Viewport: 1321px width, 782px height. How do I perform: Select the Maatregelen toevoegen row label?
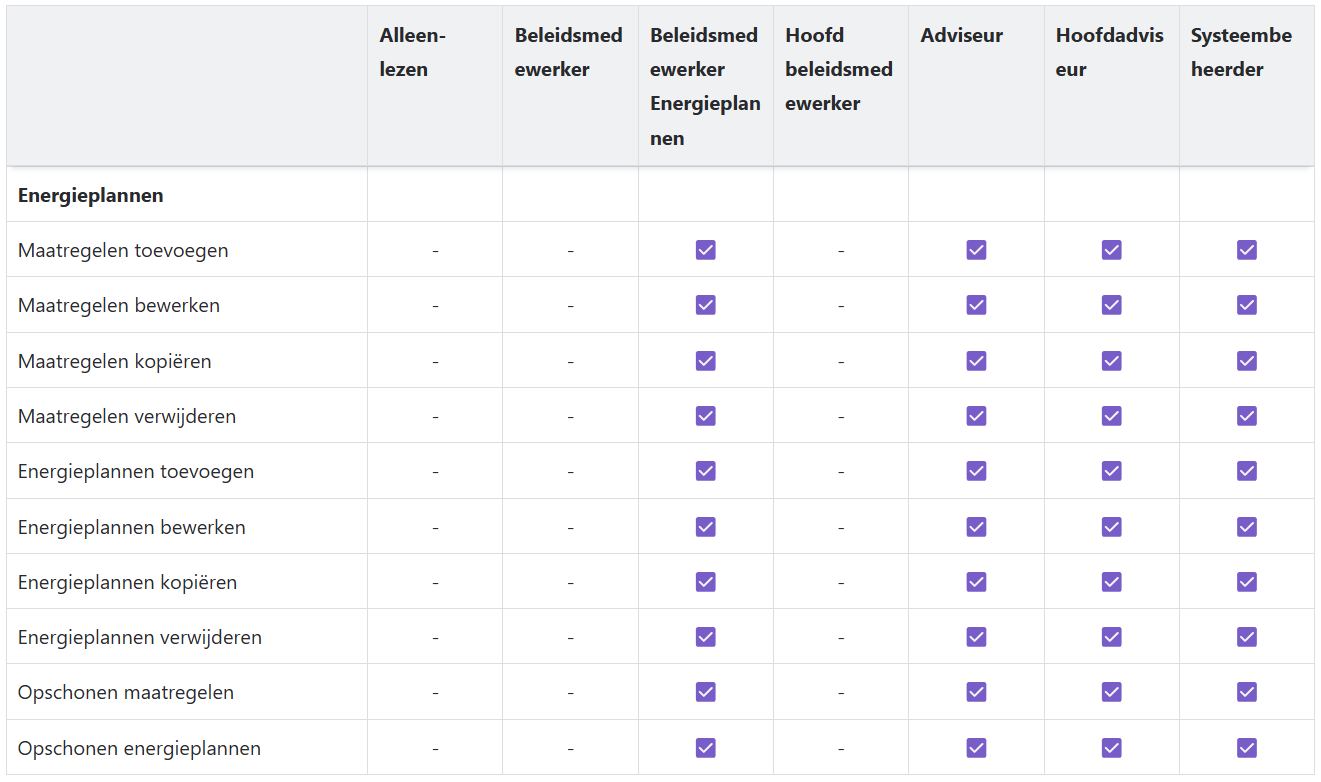(x=123, y=250)
